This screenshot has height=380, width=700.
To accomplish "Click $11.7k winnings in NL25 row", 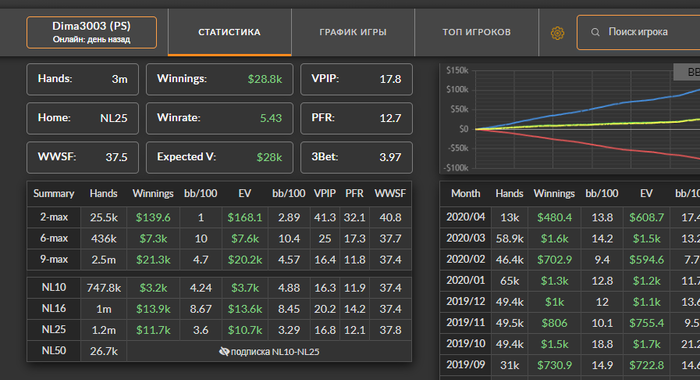I will [153, 330].
